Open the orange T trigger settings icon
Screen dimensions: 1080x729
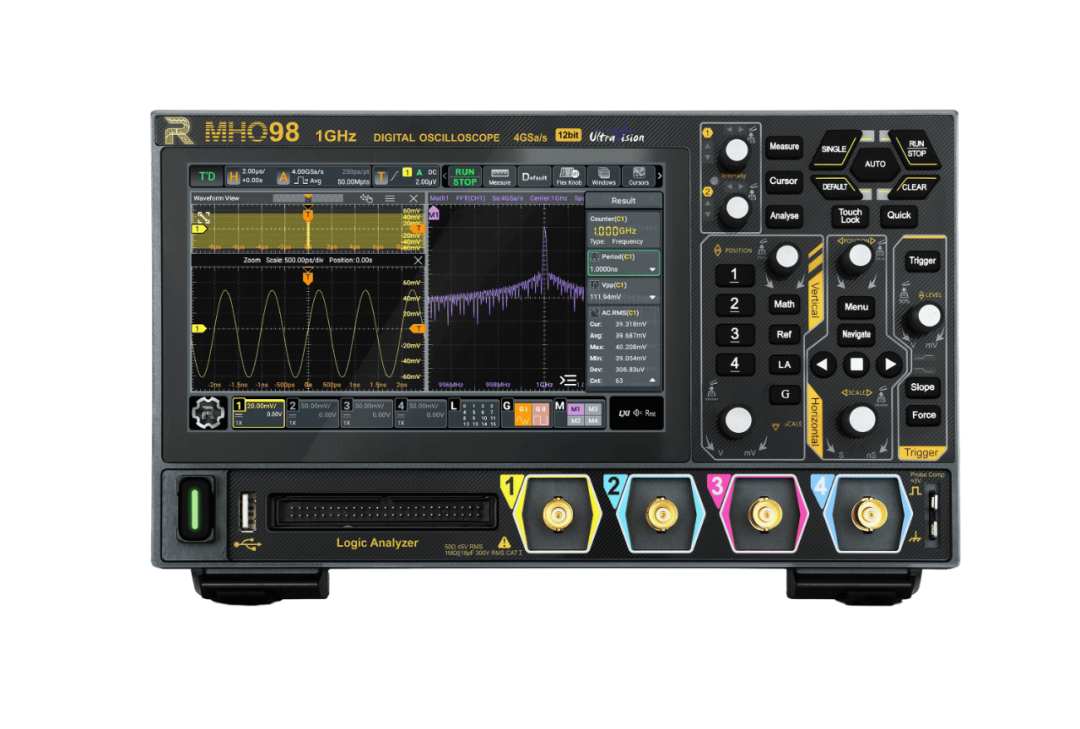tap(381, 178)
